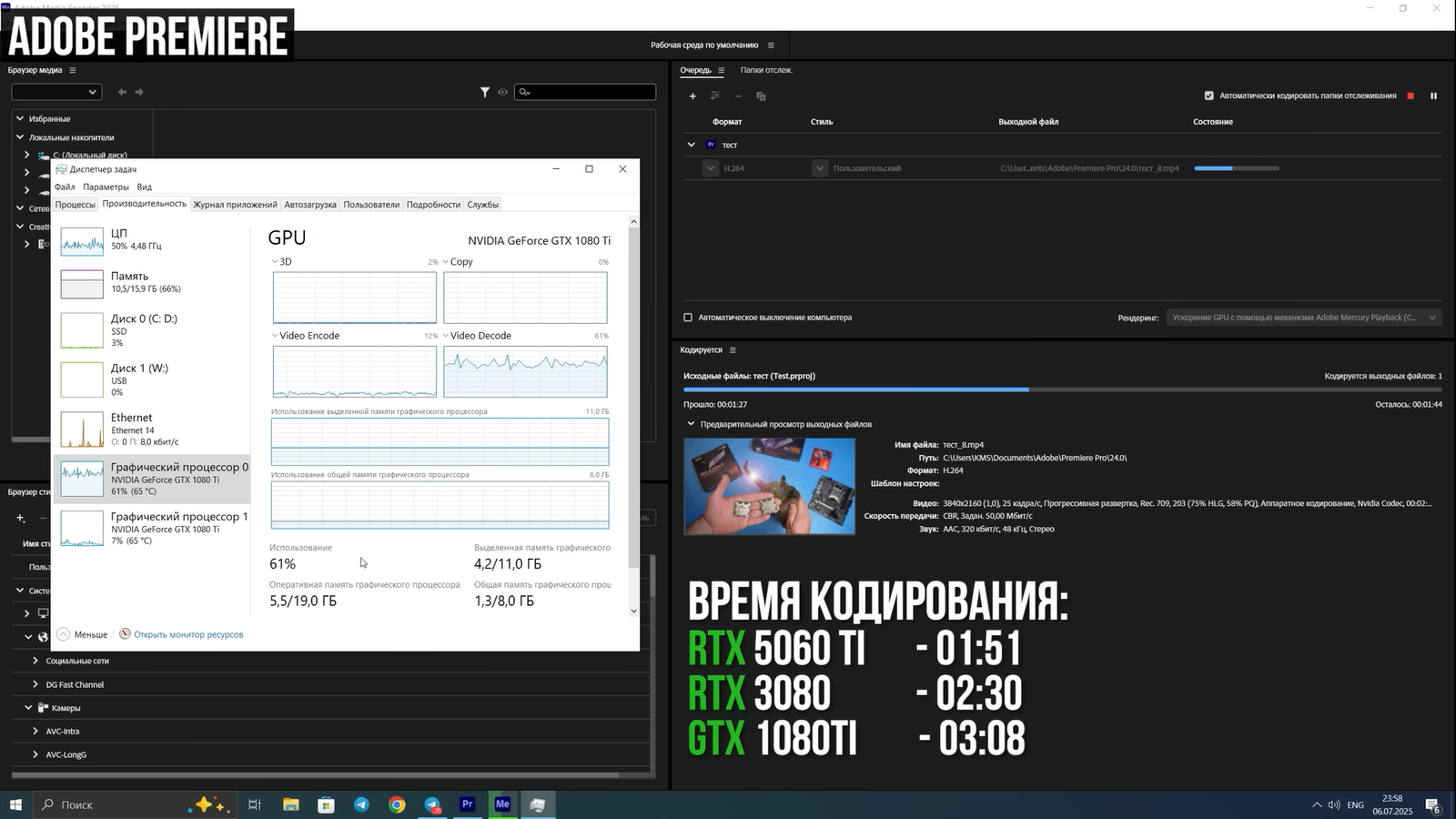Toggle the eye visibility icon in media browser
The width and height of the screenshot is (1456, 819).
pyautogui.click(x=502, y=92)
